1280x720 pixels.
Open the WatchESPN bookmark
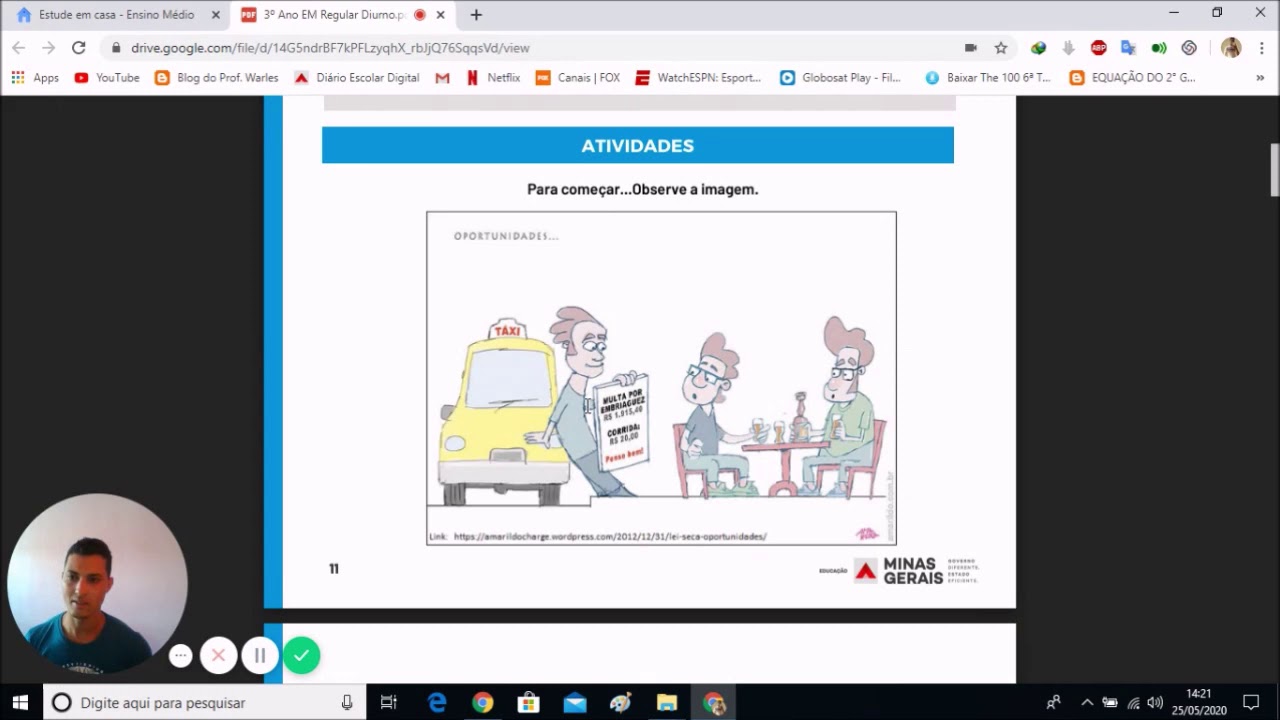(x=698, y=77)
